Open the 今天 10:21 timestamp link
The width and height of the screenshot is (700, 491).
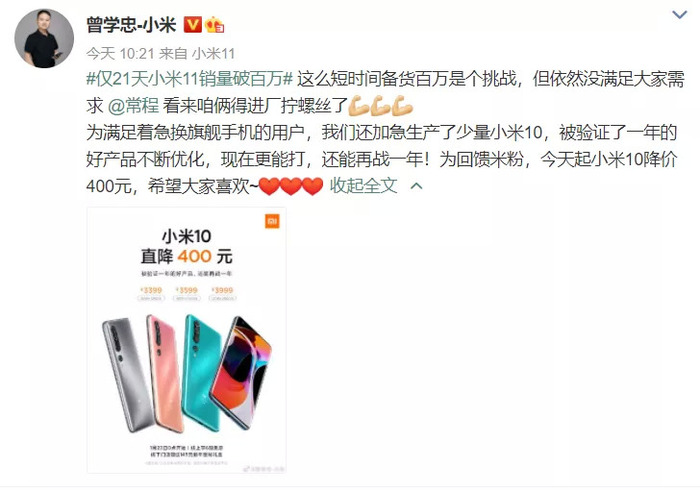pos(120,54)
